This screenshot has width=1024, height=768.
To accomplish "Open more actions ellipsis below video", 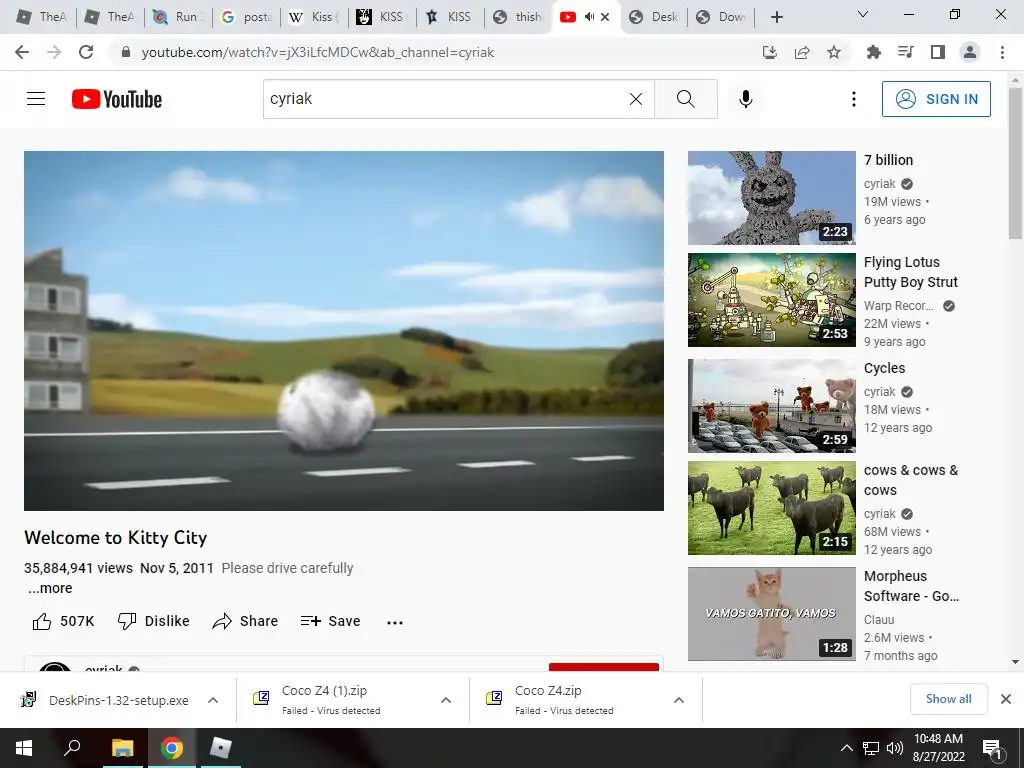I will 394,622.
